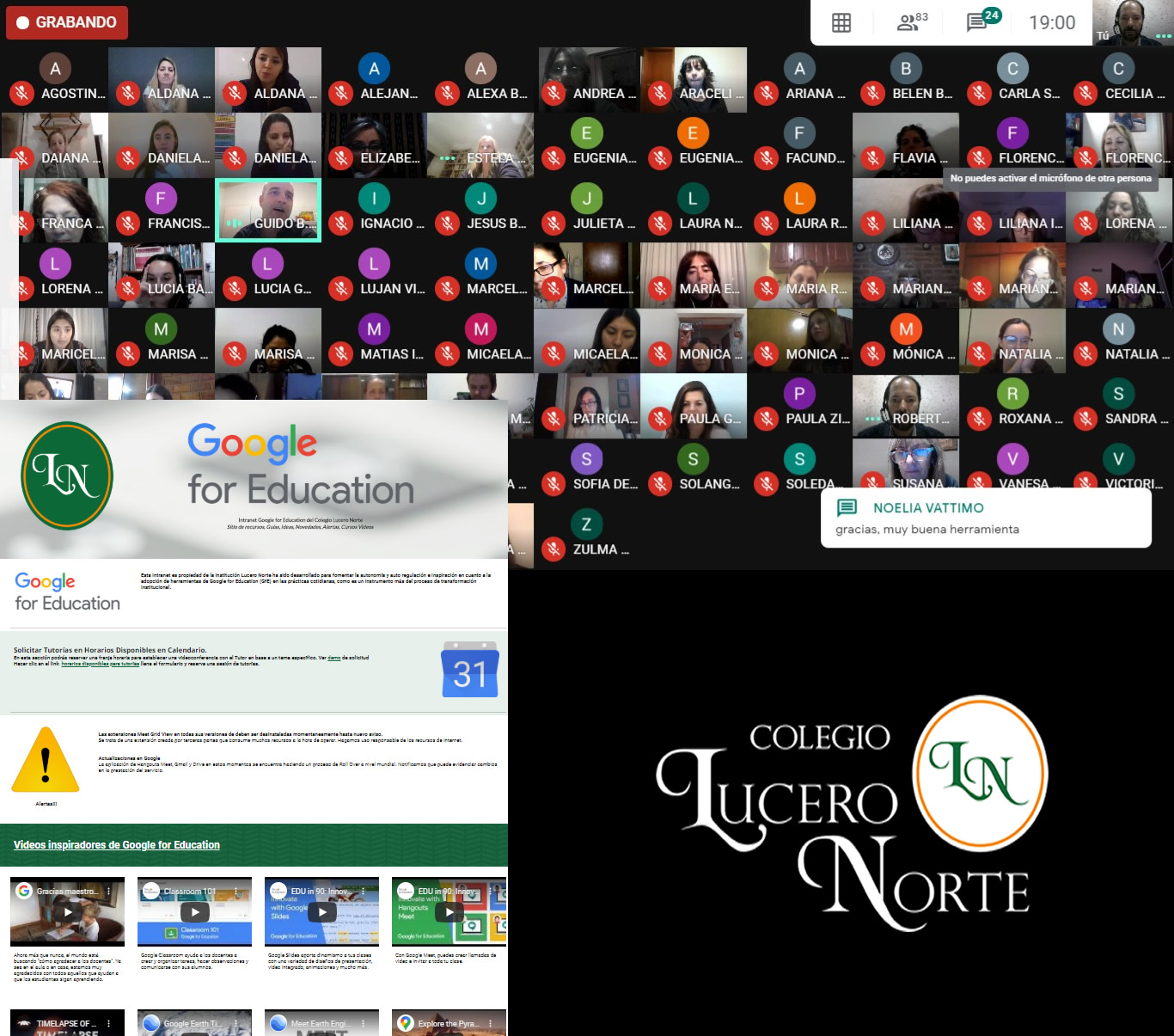Open the chat panel with 24 messages
Screen dimensions: 1174x1036
tap(983, 21)
